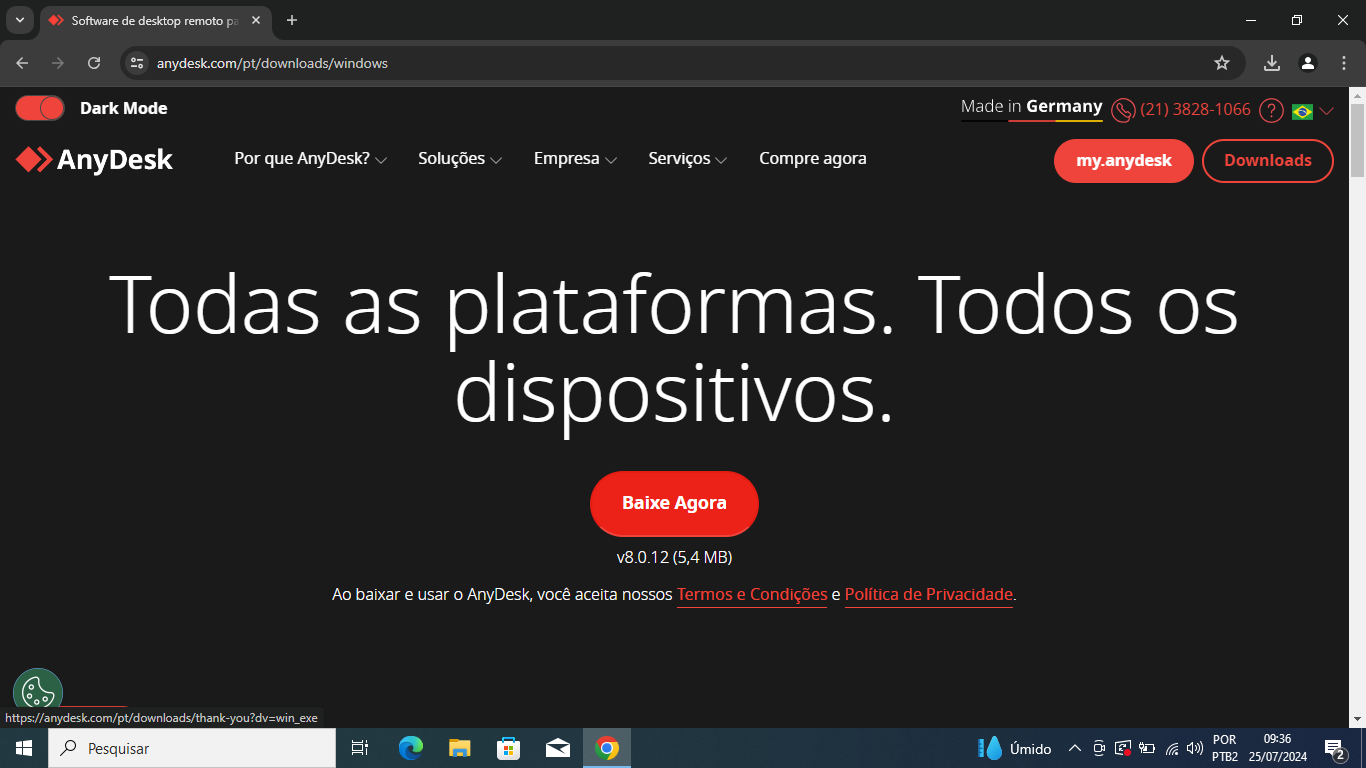Open Microsoft Store from taskbar

click(x=509, y=748)
